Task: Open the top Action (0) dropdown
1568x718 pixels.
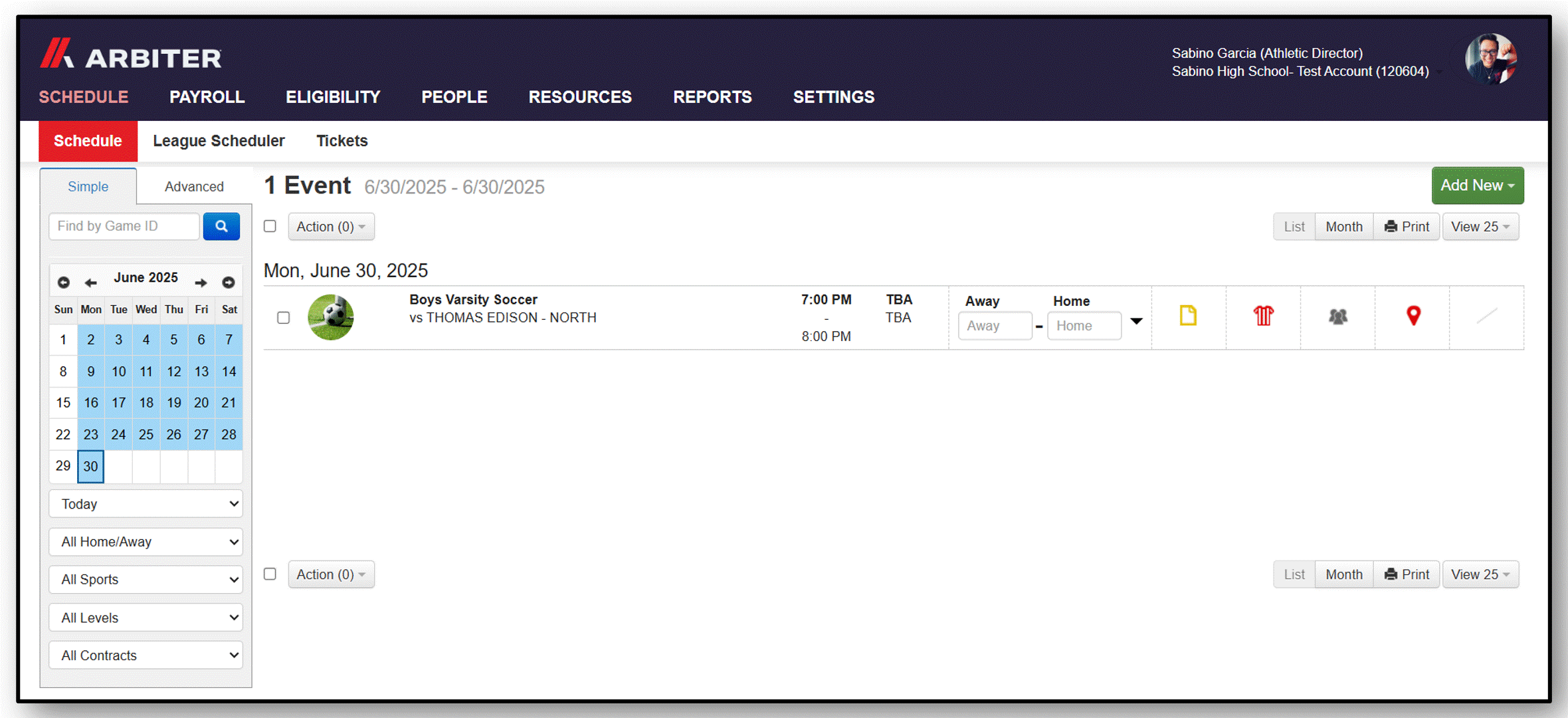Action: click(331, 227)
